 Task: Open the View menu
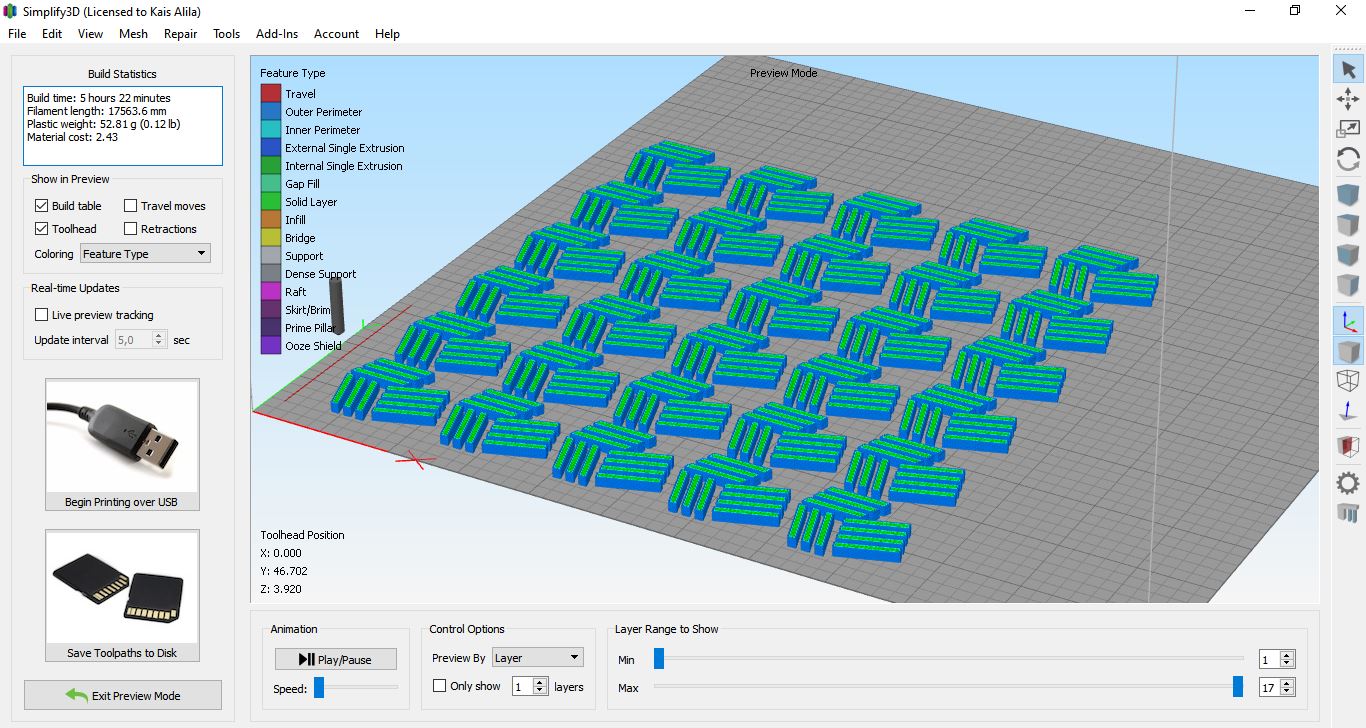tap(90, 34)
